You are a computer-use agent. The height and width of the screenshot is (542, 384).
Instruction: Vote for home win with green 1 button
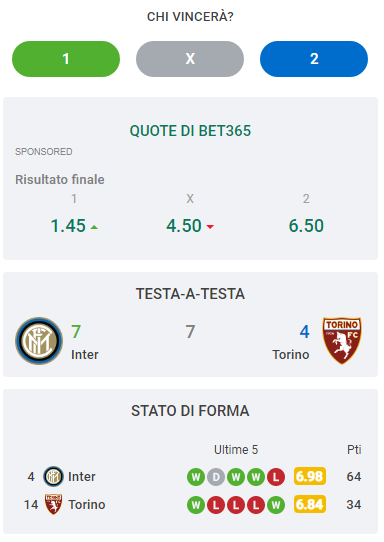point(66,59)
